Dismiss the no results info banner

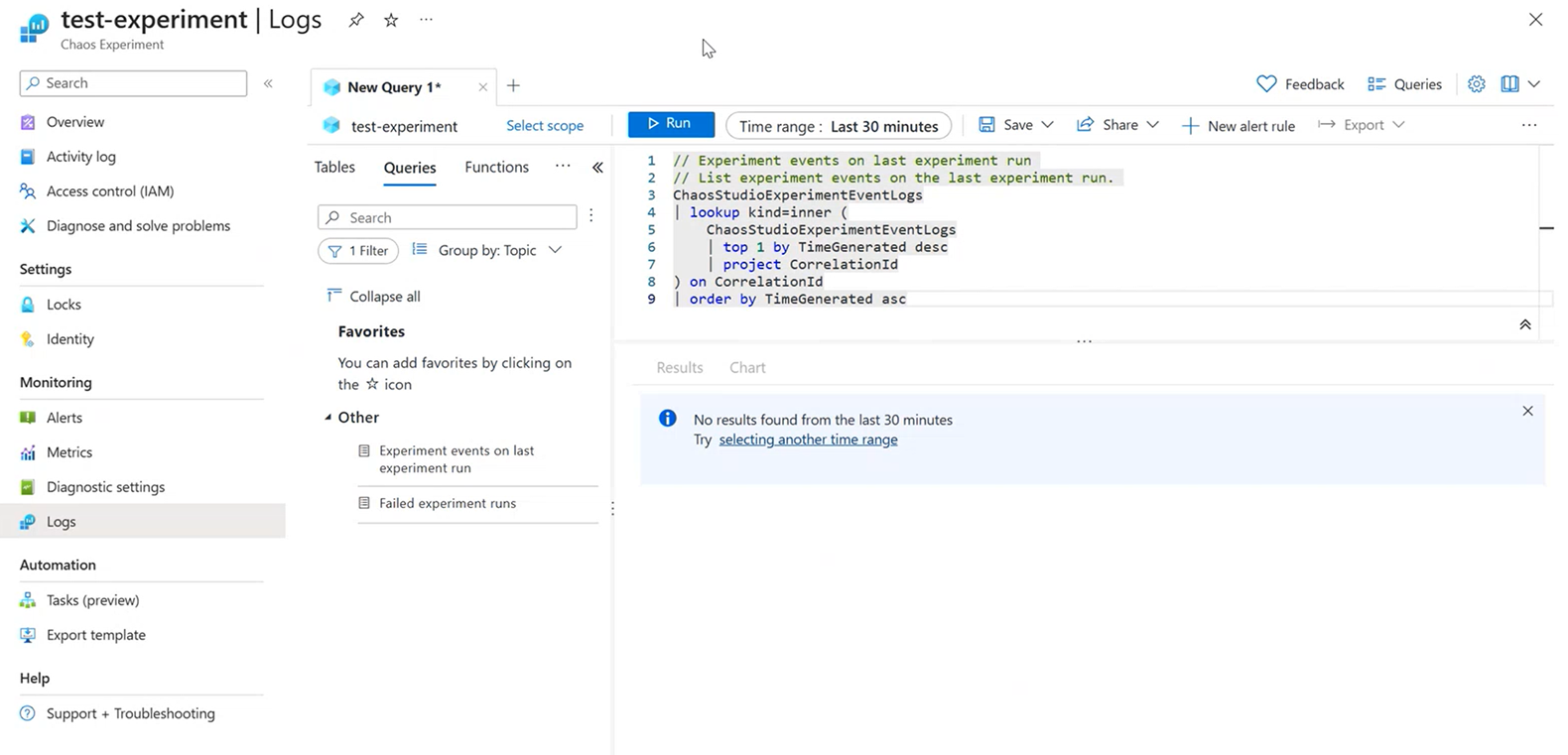pos(1527,411)
